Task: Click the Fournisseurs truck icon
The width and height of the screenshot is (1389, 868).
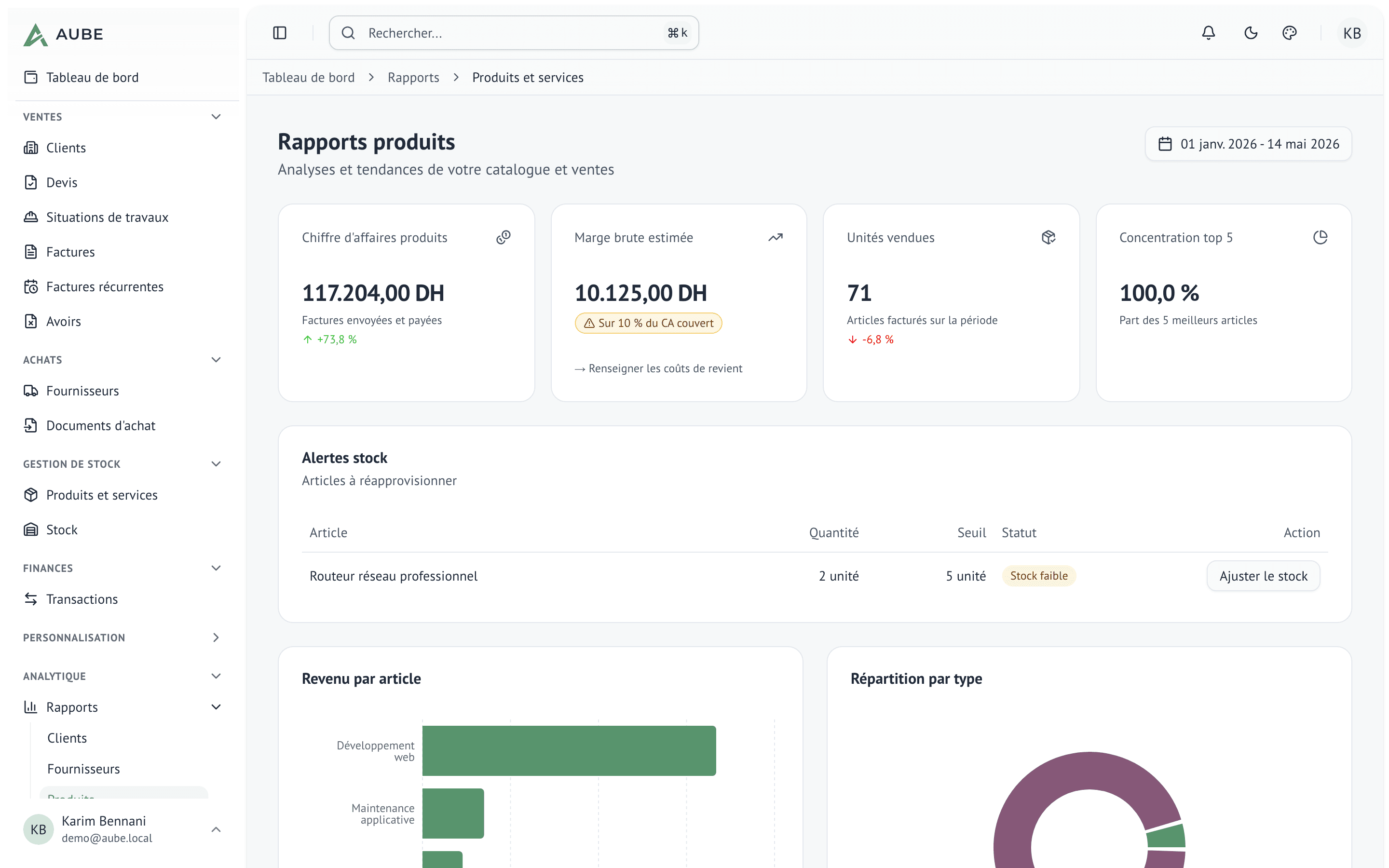Action: click(31, 391)
